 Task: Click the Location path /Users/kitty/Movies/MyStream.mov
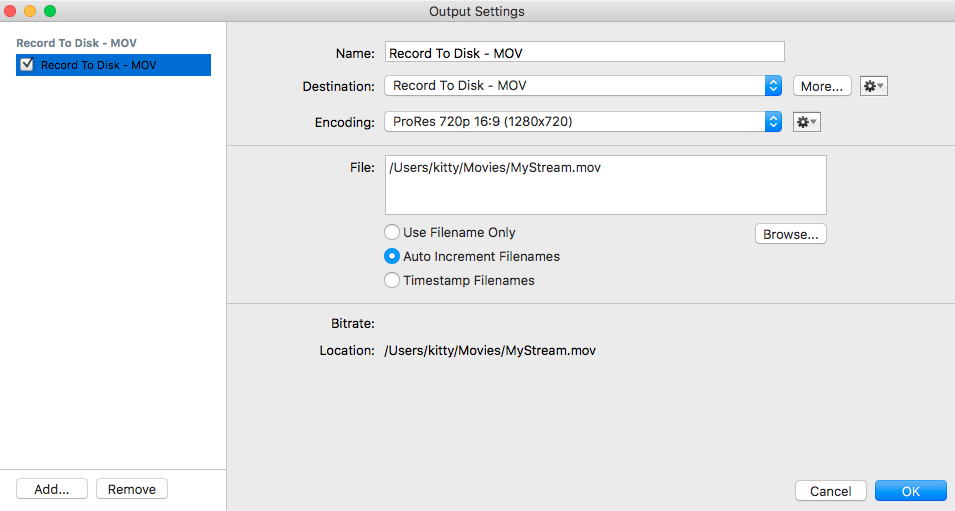point(490,350)
